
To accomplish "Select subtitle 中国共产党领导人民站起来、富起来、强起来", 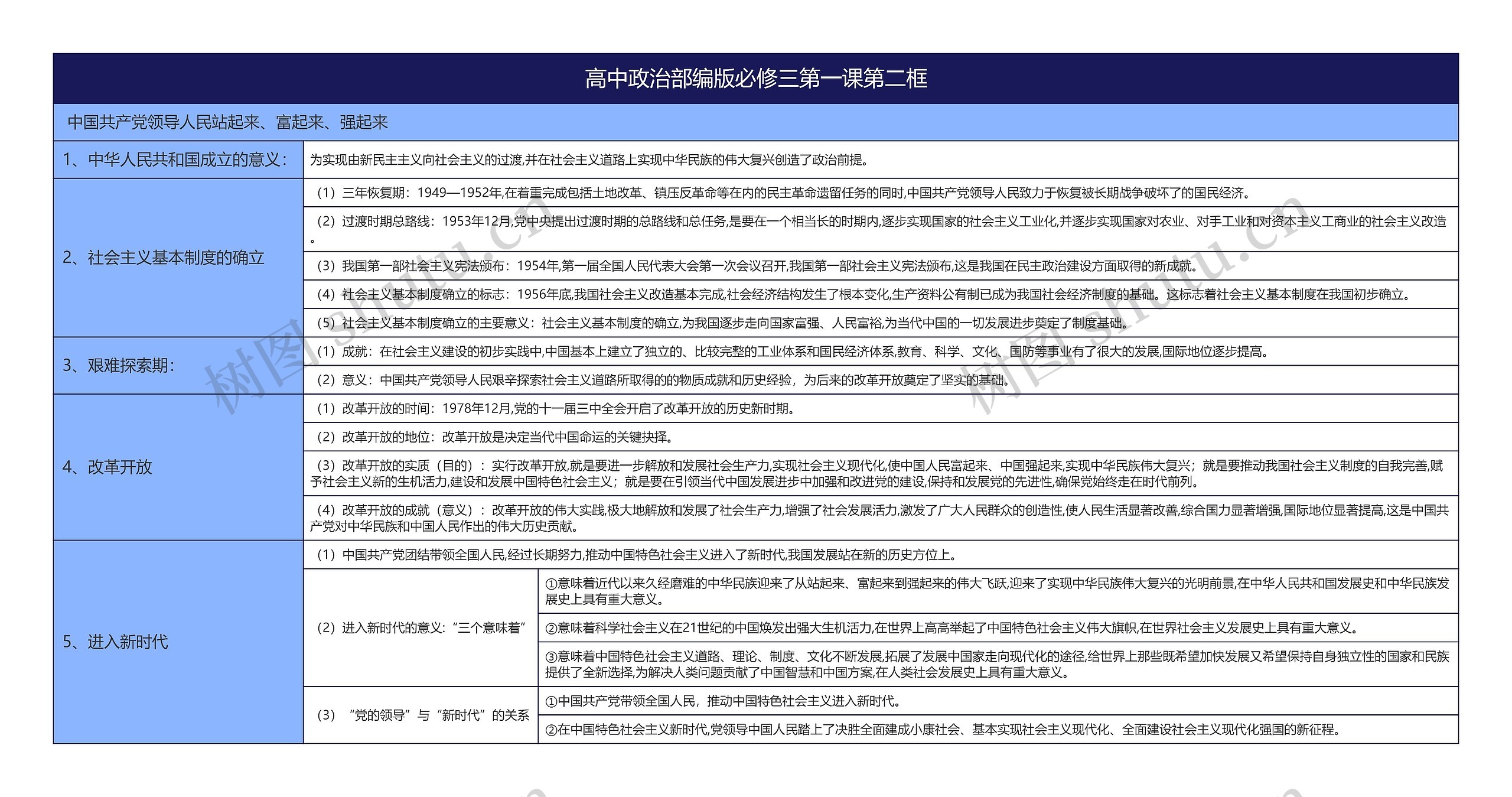I will [755, 122].
